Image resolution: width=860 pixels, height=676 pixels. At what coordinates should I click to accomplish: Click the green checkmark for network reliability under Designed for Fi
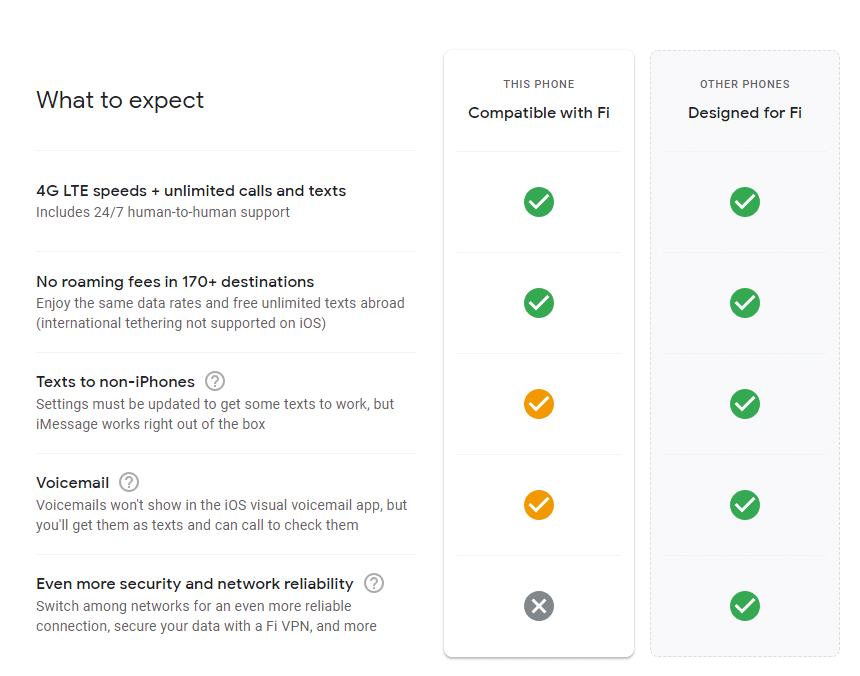click(745, 606)
